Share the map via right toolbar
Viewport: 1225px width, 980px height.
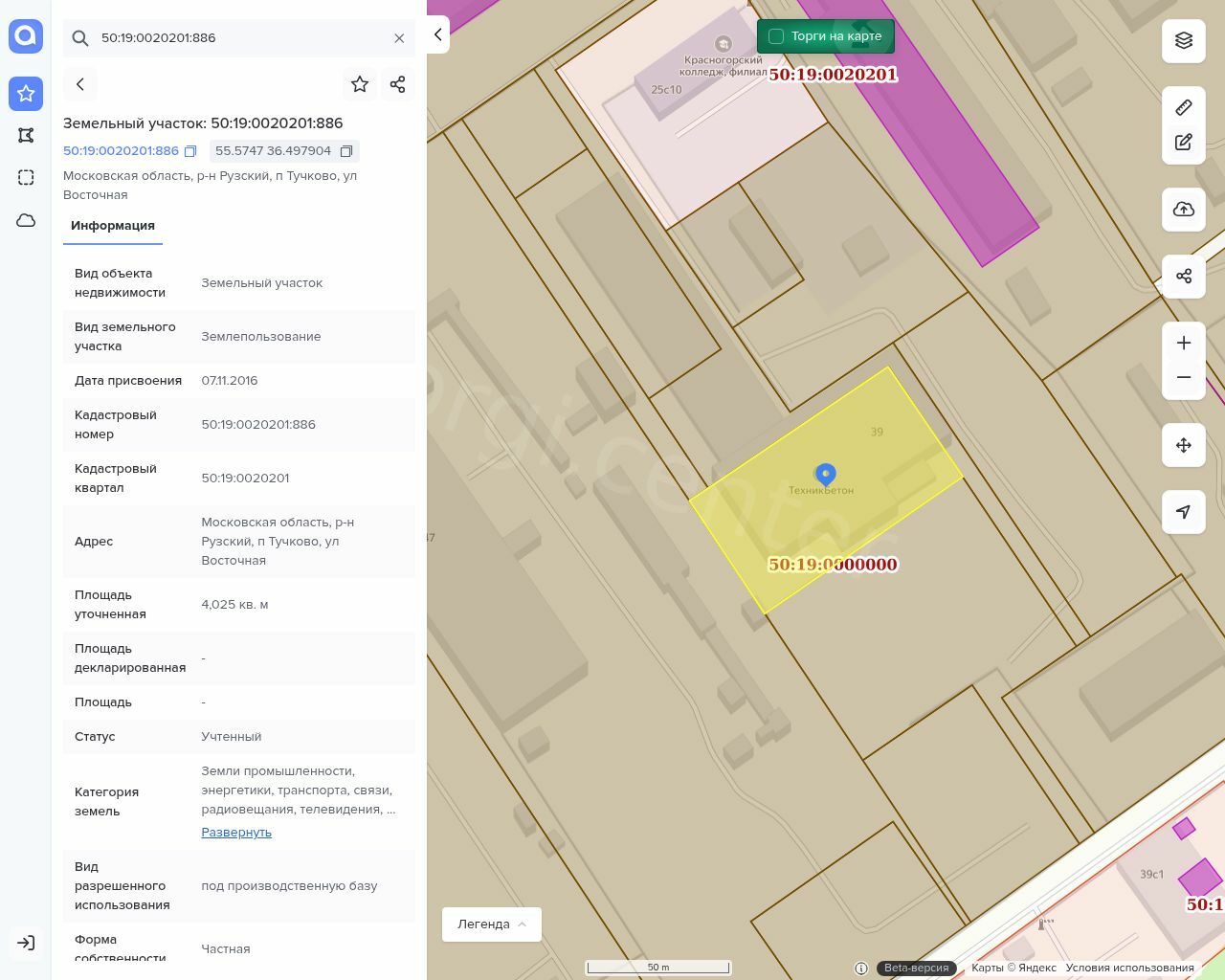[1183, 277]
